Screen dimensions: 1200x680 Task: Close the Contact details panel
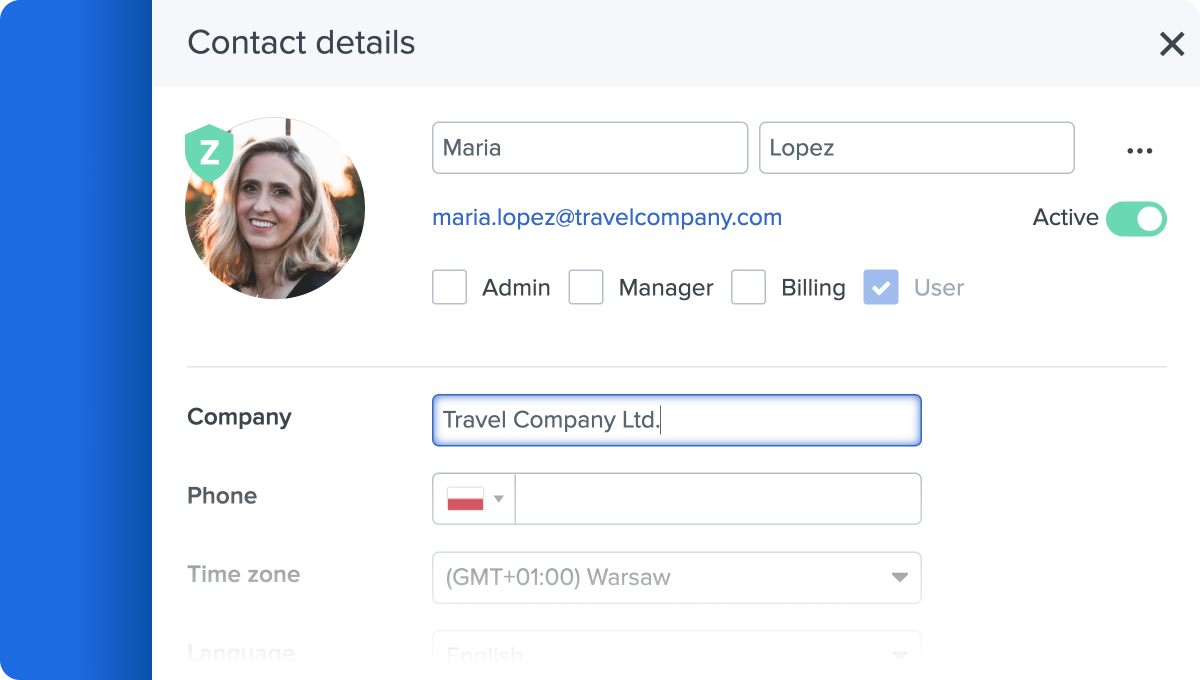coord(1171,44)
